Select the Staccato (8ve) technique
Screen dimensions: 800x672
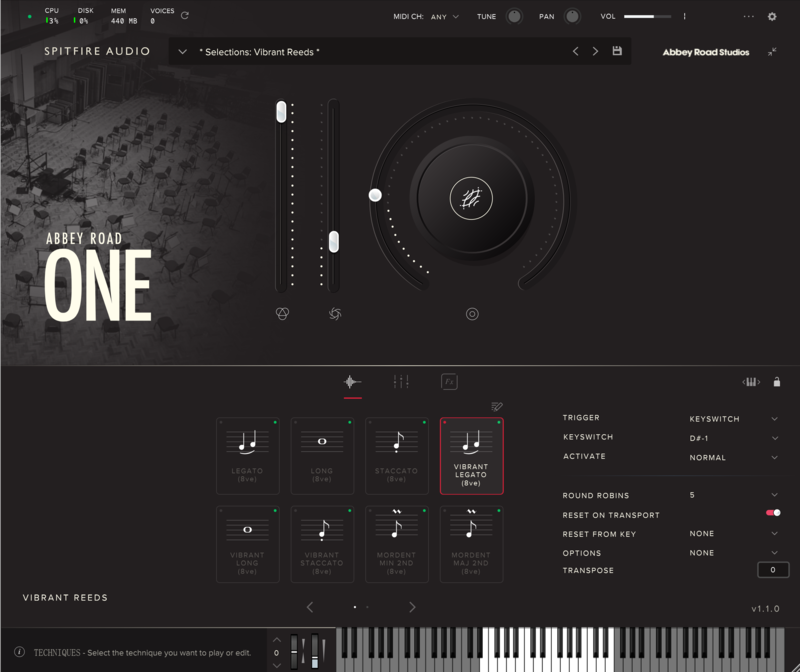(x=396, y=456)
